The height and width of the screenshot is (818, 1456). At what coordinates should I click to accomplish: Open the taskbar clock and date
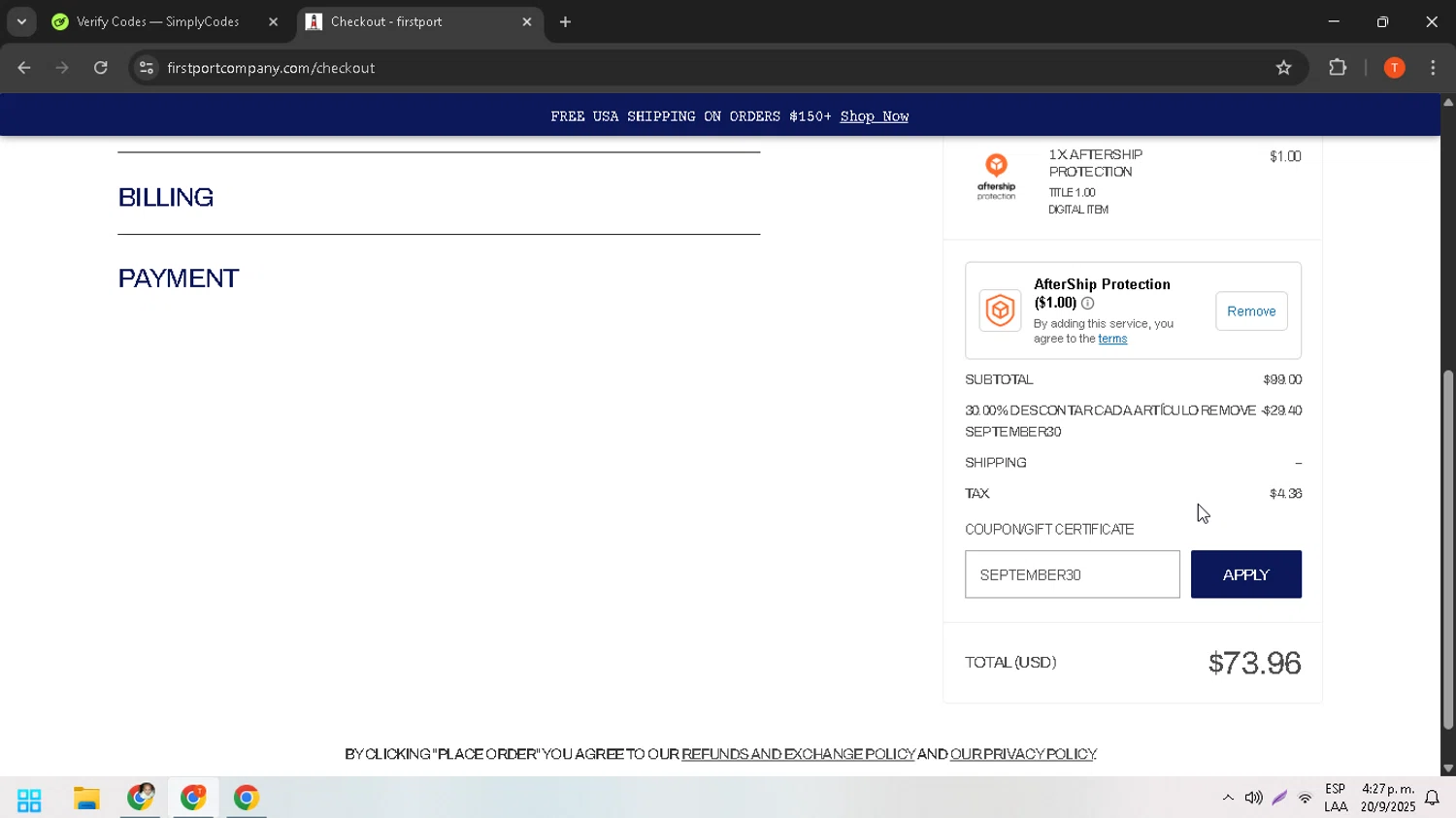[1388, 798]
